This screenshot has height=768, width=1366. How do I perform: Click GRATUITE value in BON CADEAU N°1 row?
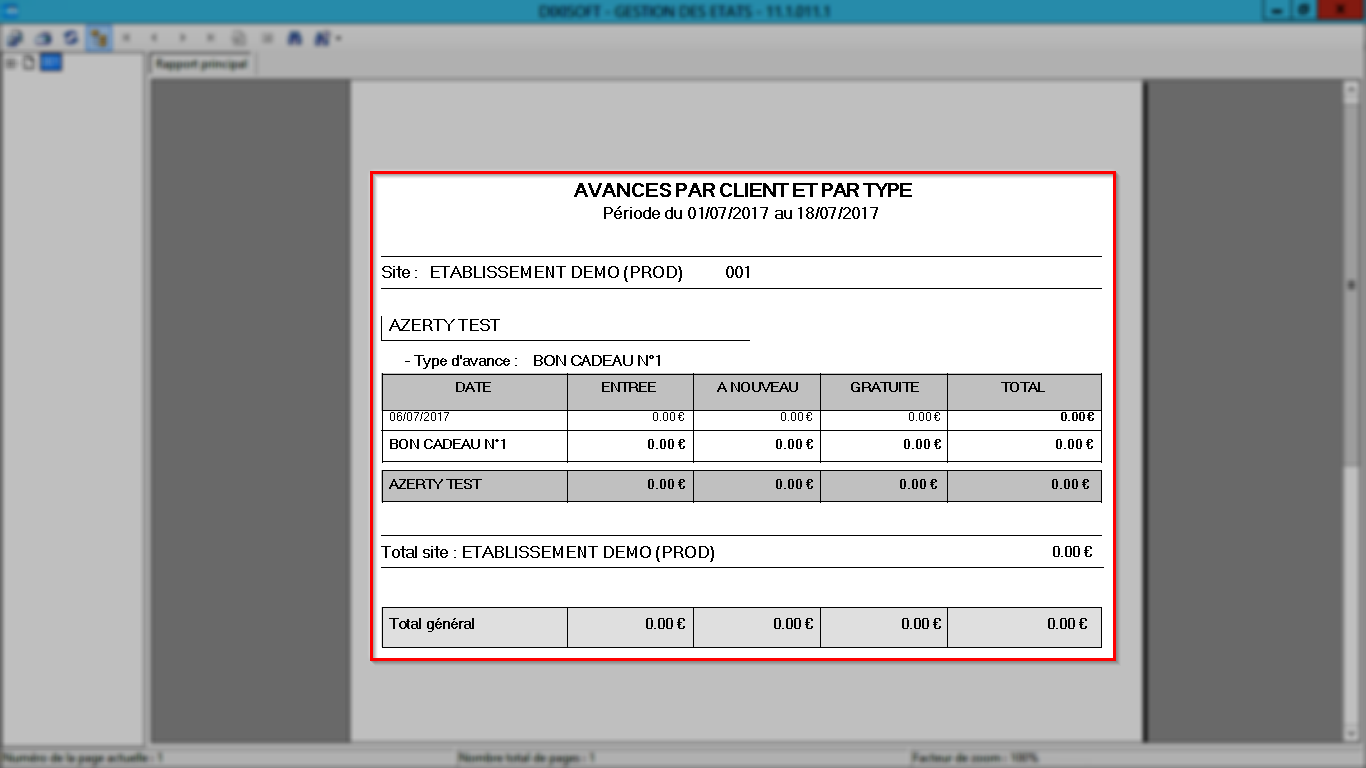point(922,444)
